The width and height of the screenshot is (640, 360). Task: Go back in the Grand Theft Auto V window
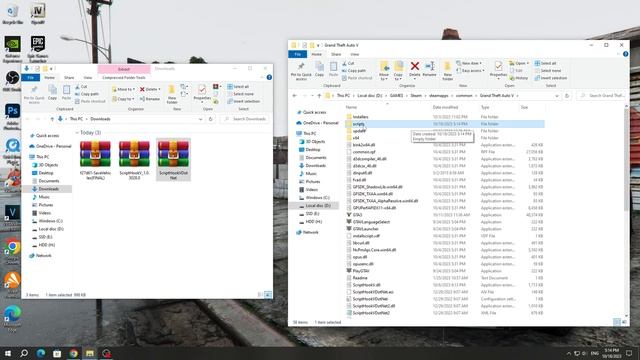(295, 96)
